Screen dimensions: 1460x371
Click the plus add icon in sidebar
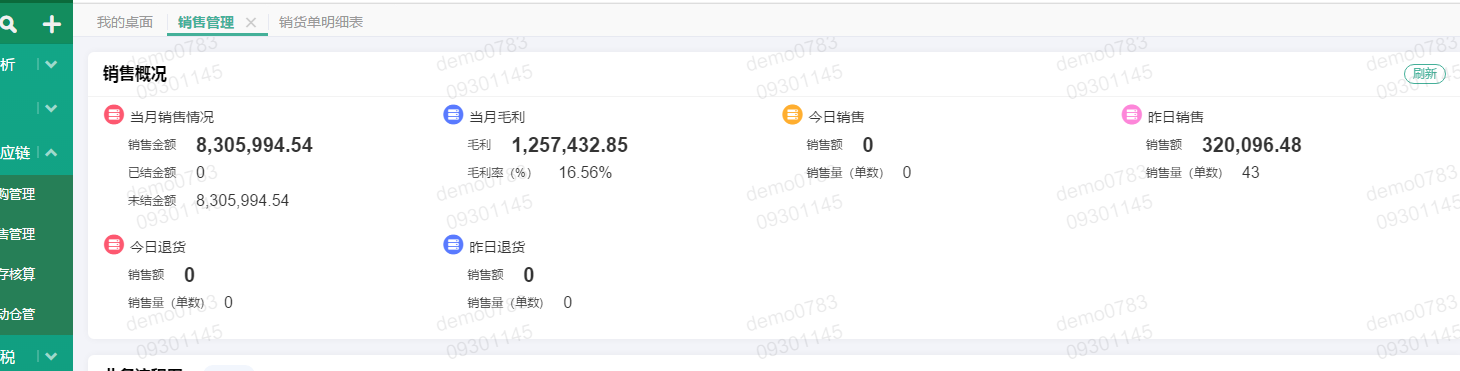click(x=52, y=24)
